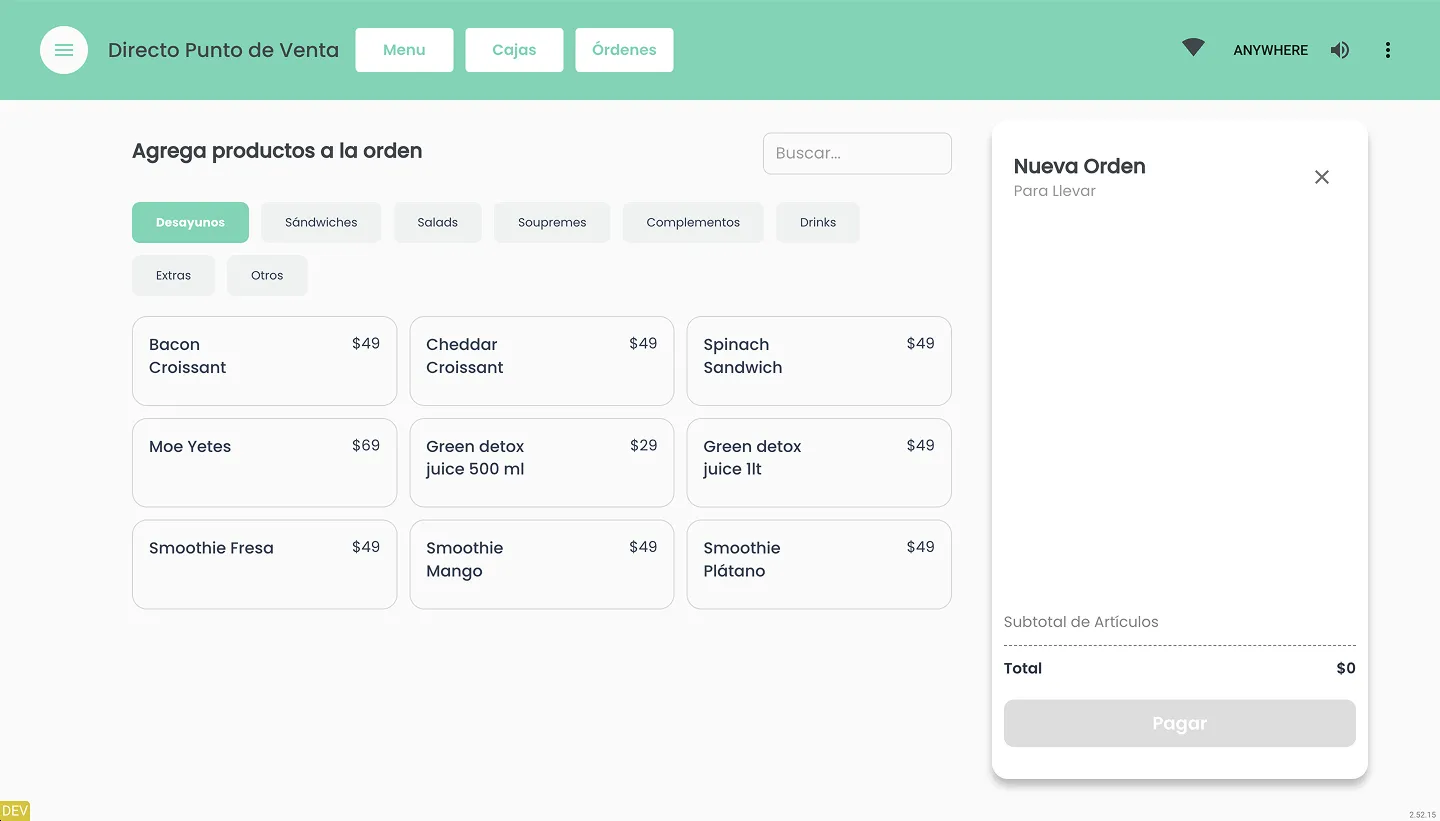Add Smoothie Plátano to the order
Screen dimensions: 1440x821
click(x=819, y=564)
